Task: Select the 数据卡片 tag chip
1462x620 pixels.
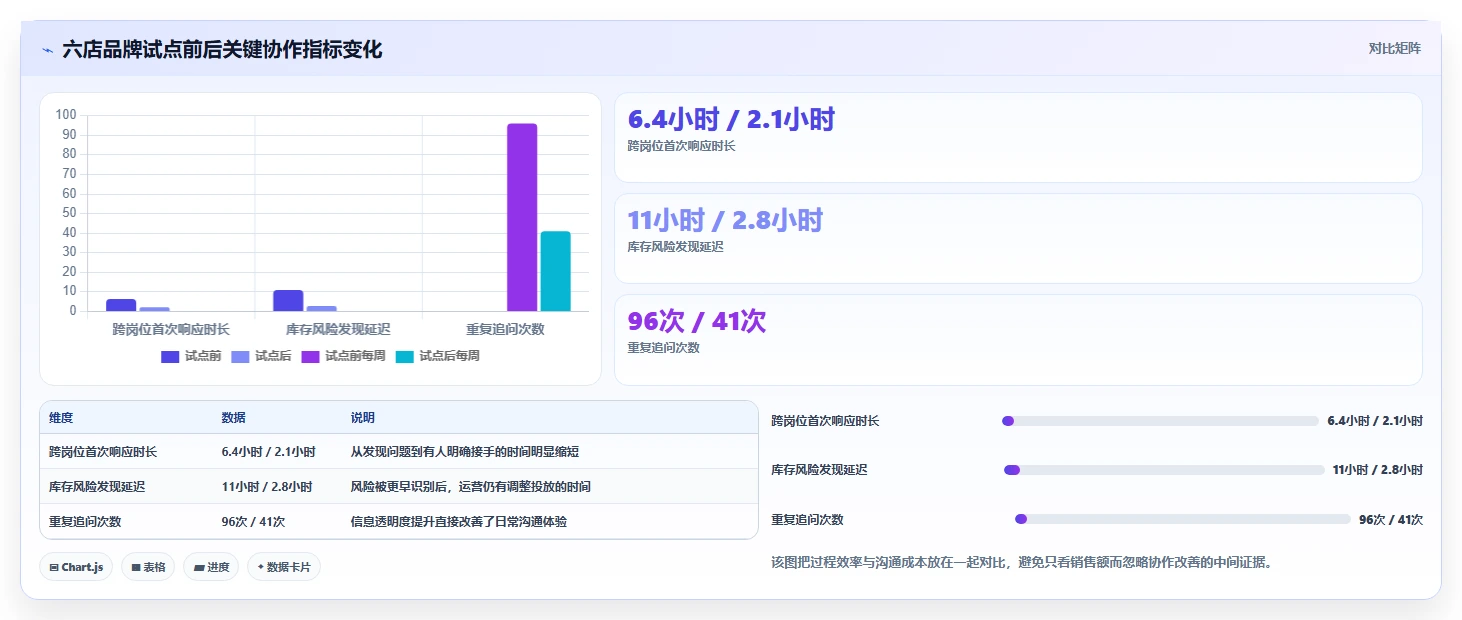Action: tap(284, 567)
